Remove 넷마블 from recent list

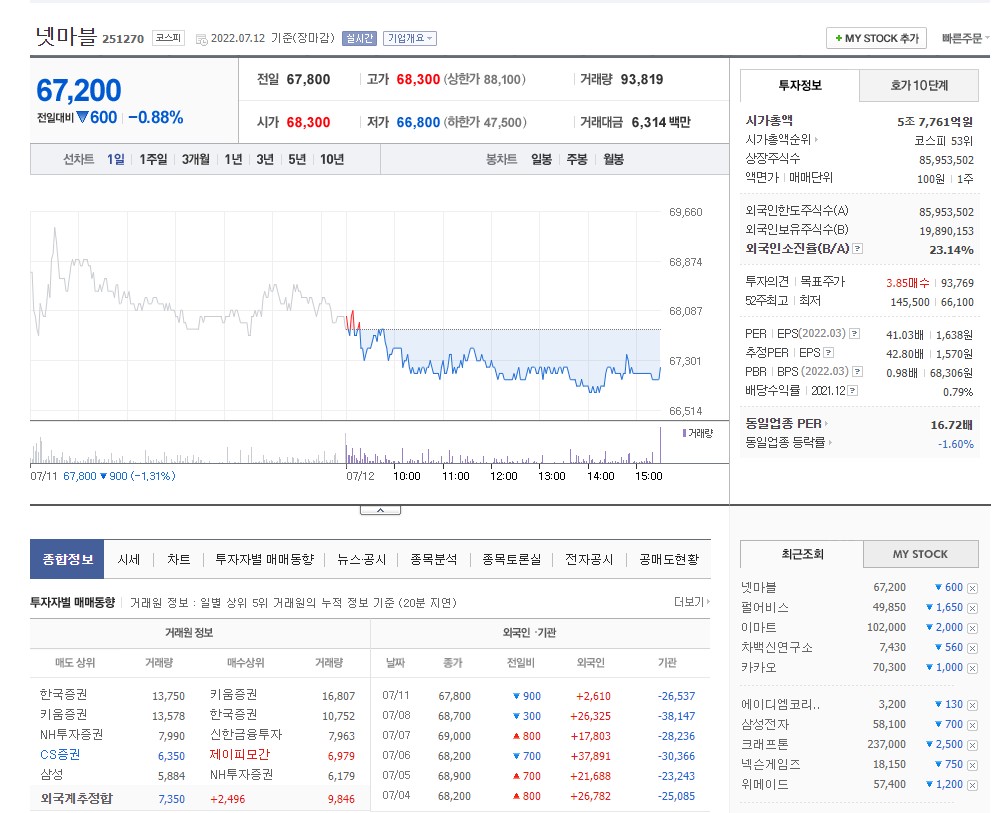coord(972,588)
